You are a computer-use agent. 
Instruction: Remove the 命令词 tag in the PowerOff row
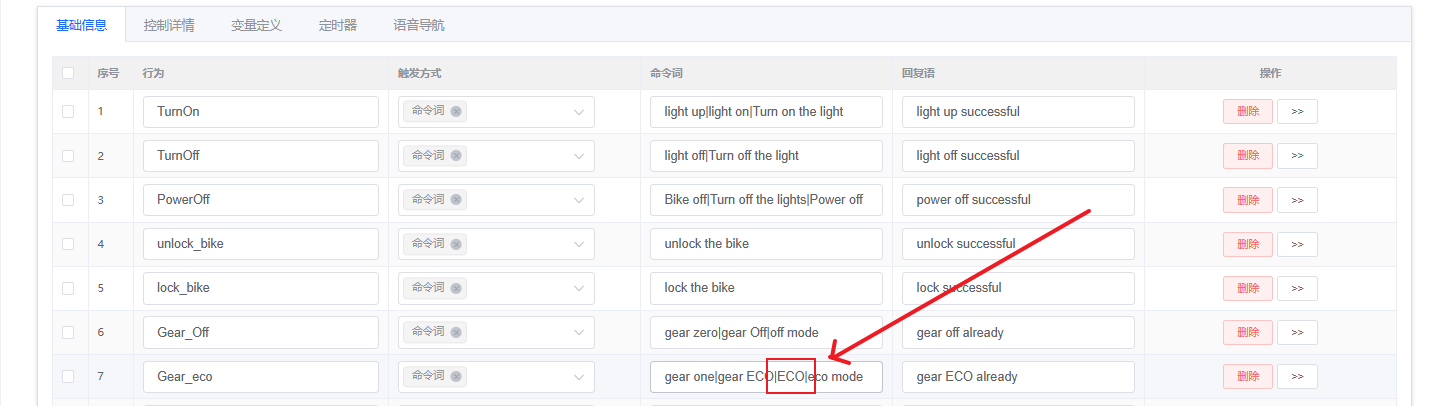click(x=456, y=200)
